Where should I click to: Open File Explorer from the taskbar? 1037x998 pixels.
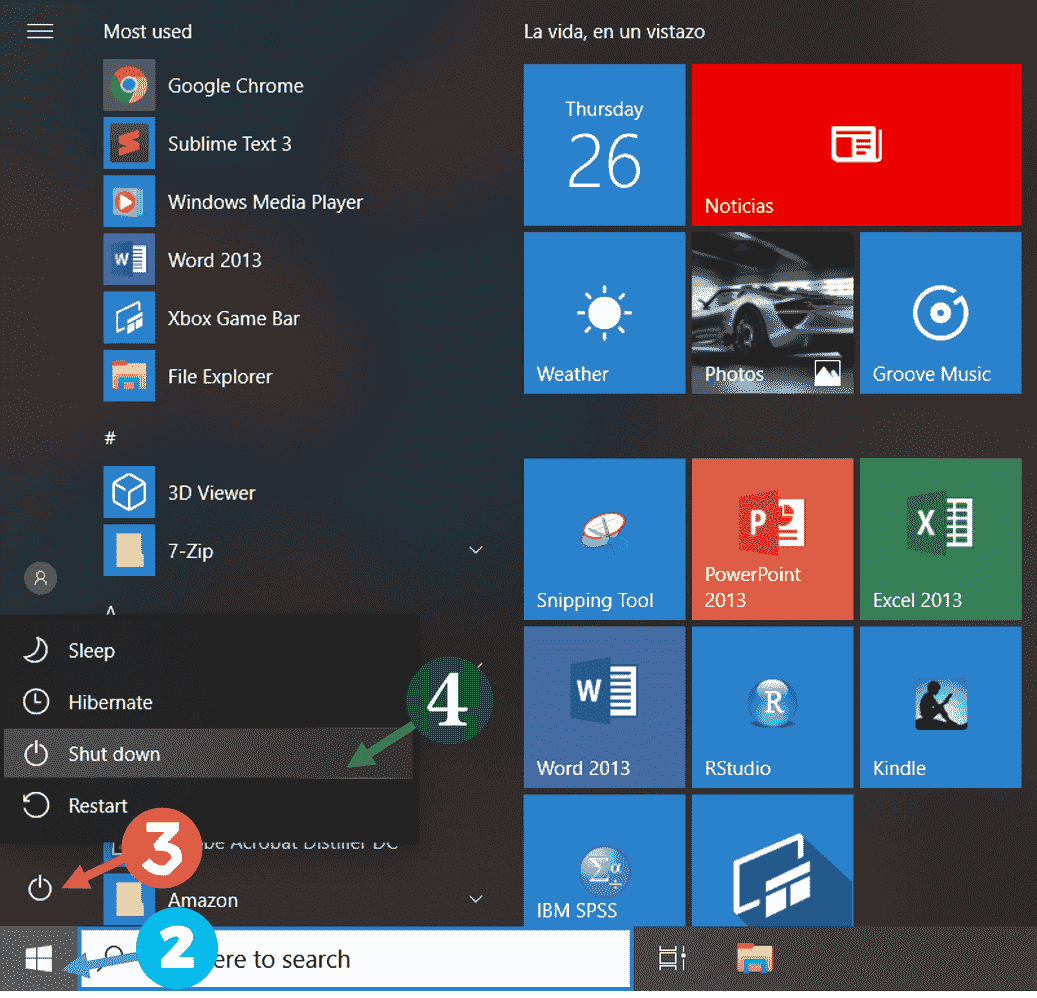(x=755, y=958)
